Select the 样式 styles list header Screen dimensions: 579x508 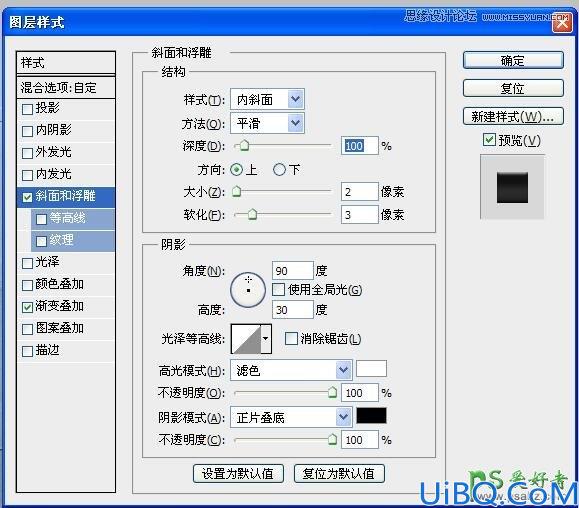[66, 63]
